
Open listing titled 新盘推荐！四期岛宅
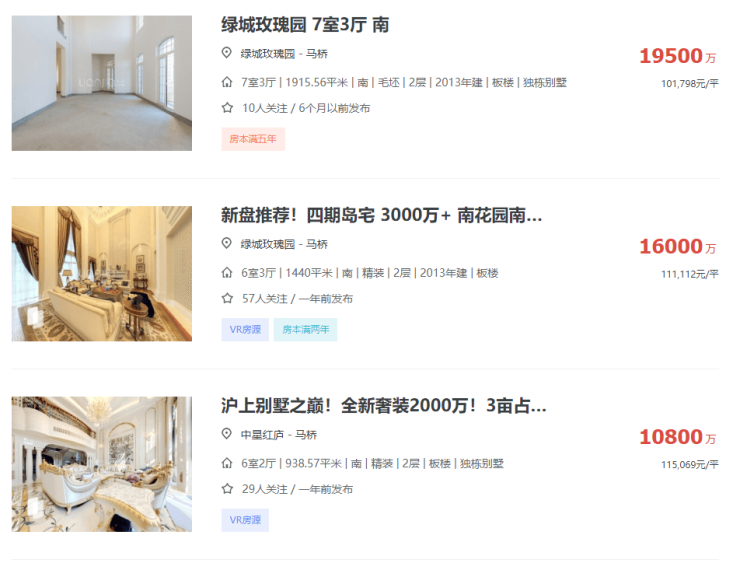381,215
